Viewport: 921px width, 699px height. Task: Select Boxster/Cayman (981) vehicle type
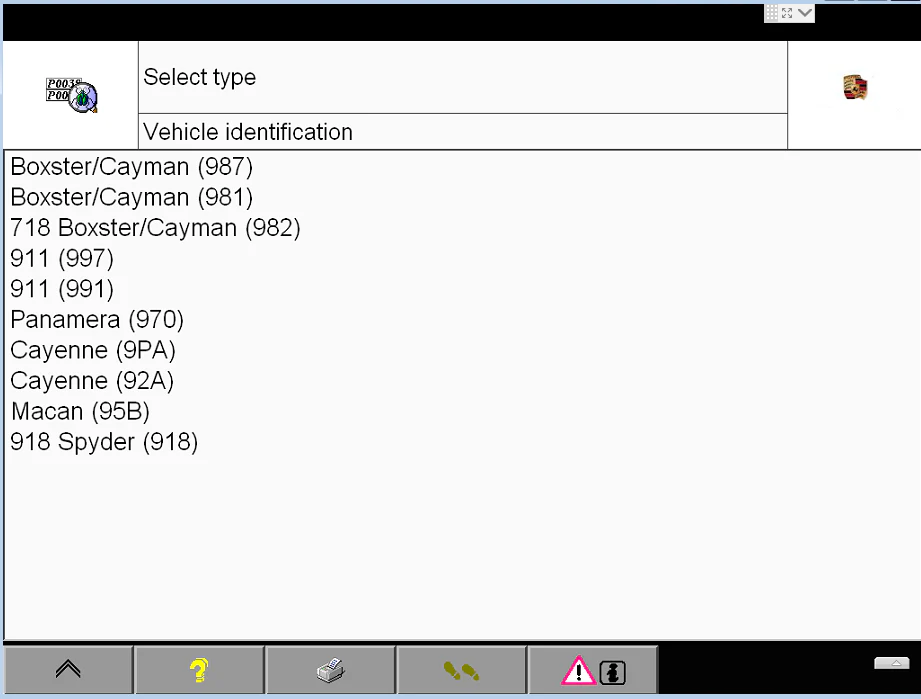(x=132, y=197)
